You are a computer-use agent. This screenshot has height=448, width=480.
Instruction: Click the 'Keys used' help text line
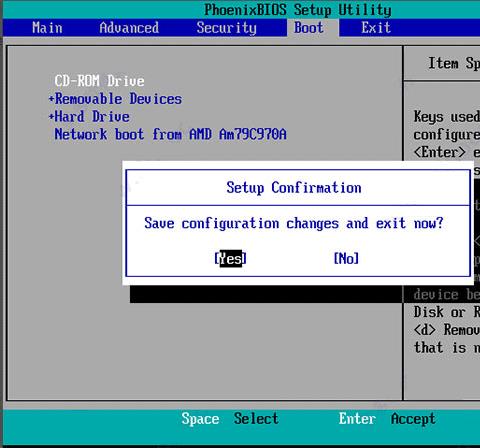pyautogui.click(x=447, y=117)
